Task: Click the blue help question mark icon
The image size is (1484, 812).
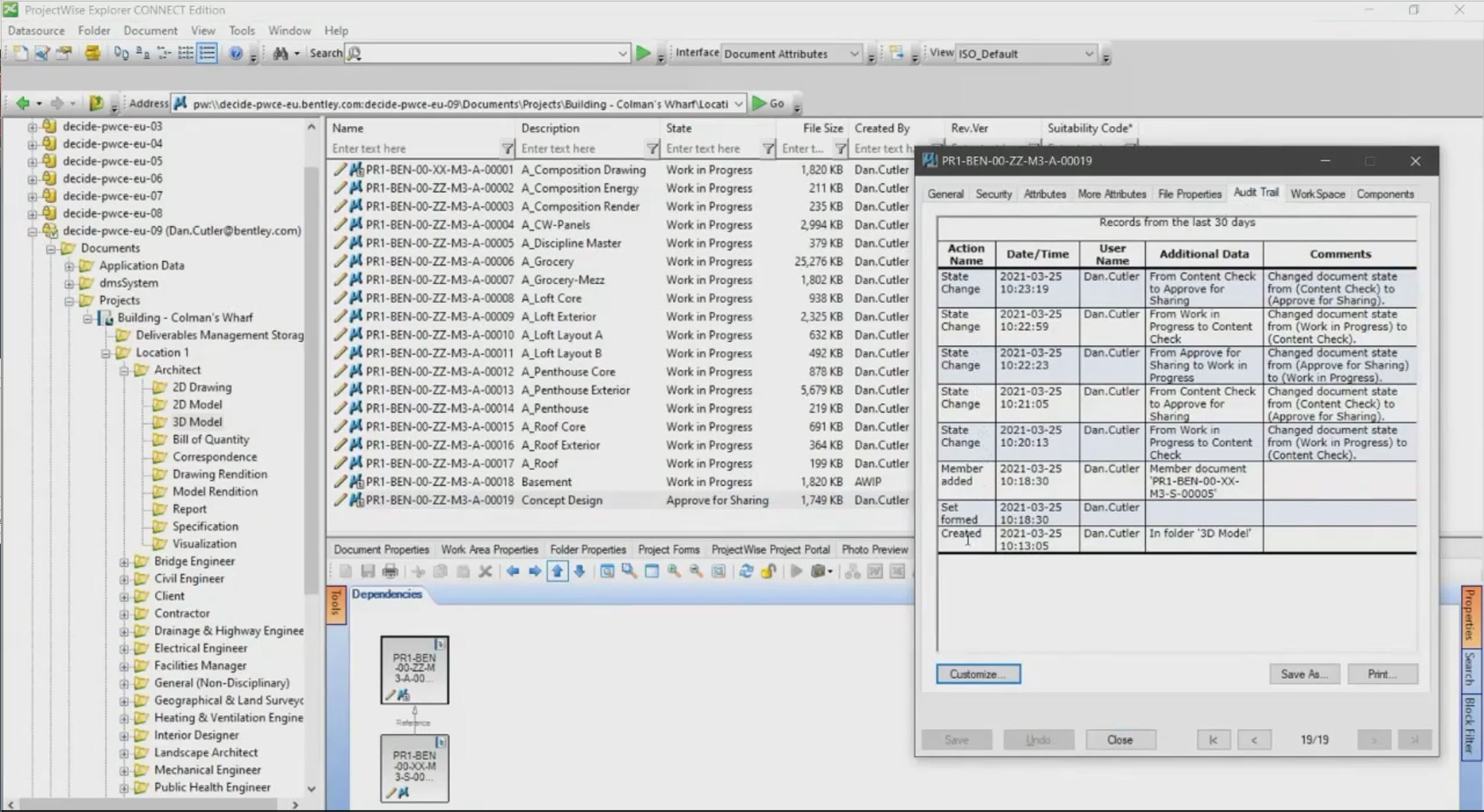Action: [x=235, y=53]
